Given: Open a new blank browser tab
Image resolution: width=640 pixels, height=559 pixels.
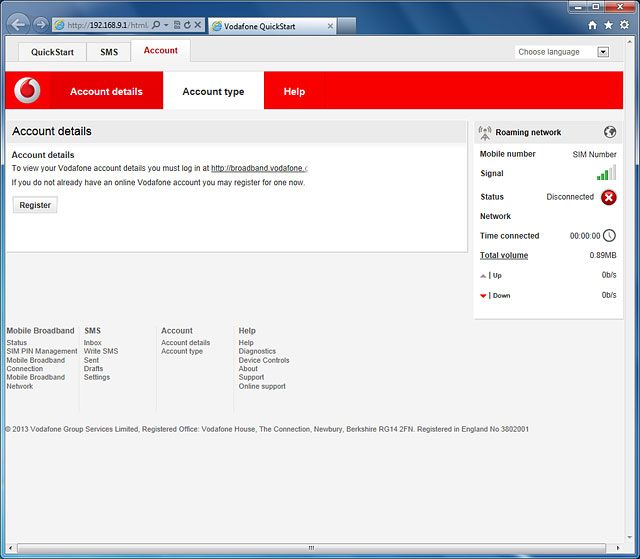Looking at the screenshot, I should pyautogui.click(x=347, y=26).
